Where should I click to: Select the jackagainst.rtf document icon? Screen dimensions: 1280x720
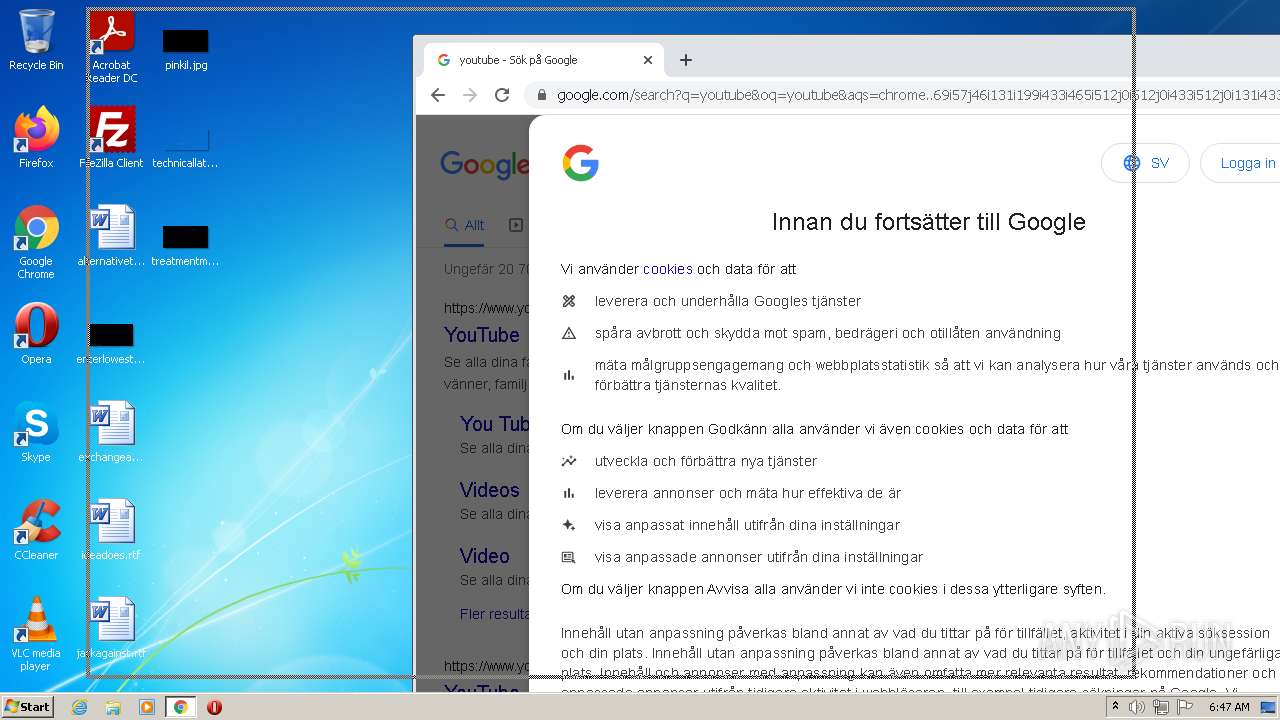click(111, 628)
